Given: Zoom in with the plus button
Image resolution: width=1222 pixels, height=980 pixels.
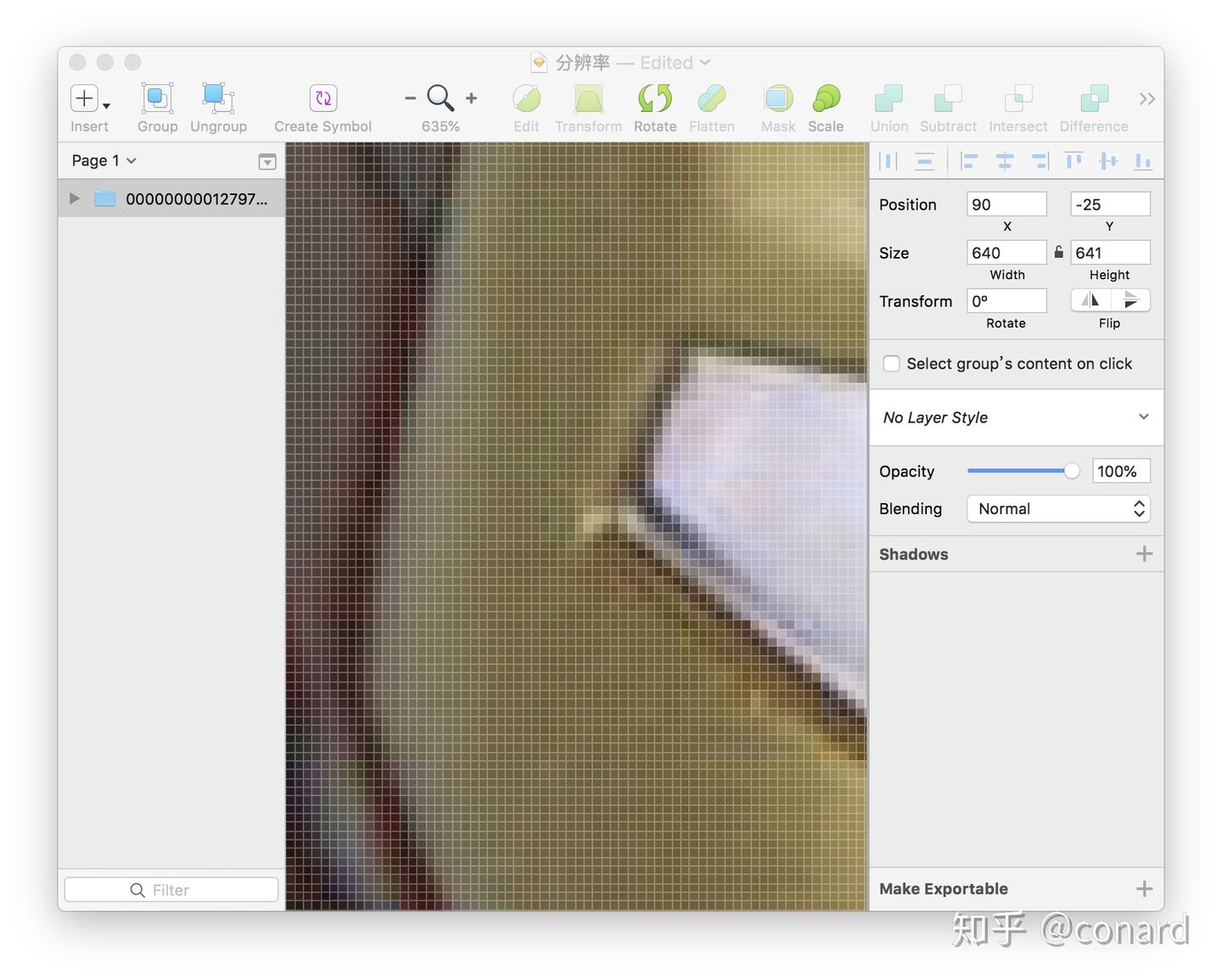Looking at the screenshot, I should [x=472, y=98].
